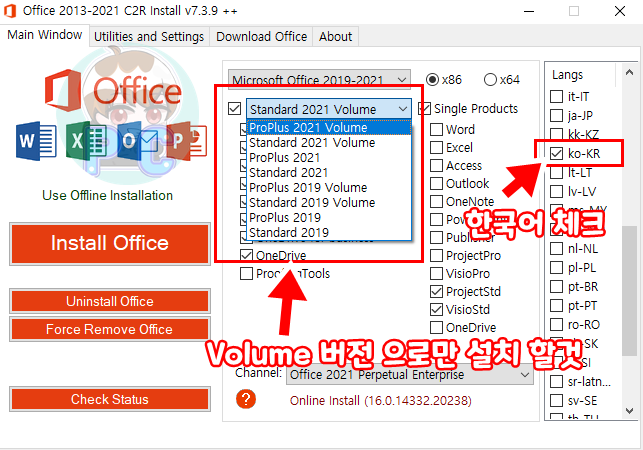Toggle the Single Products checkbox
The width and height of the screenshot is (643, 450).
424,109
